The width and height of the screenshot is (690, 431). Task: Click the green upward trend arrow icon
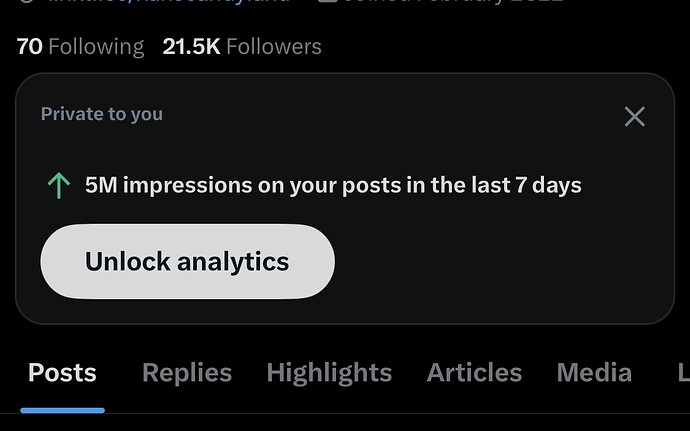[59, 185]
